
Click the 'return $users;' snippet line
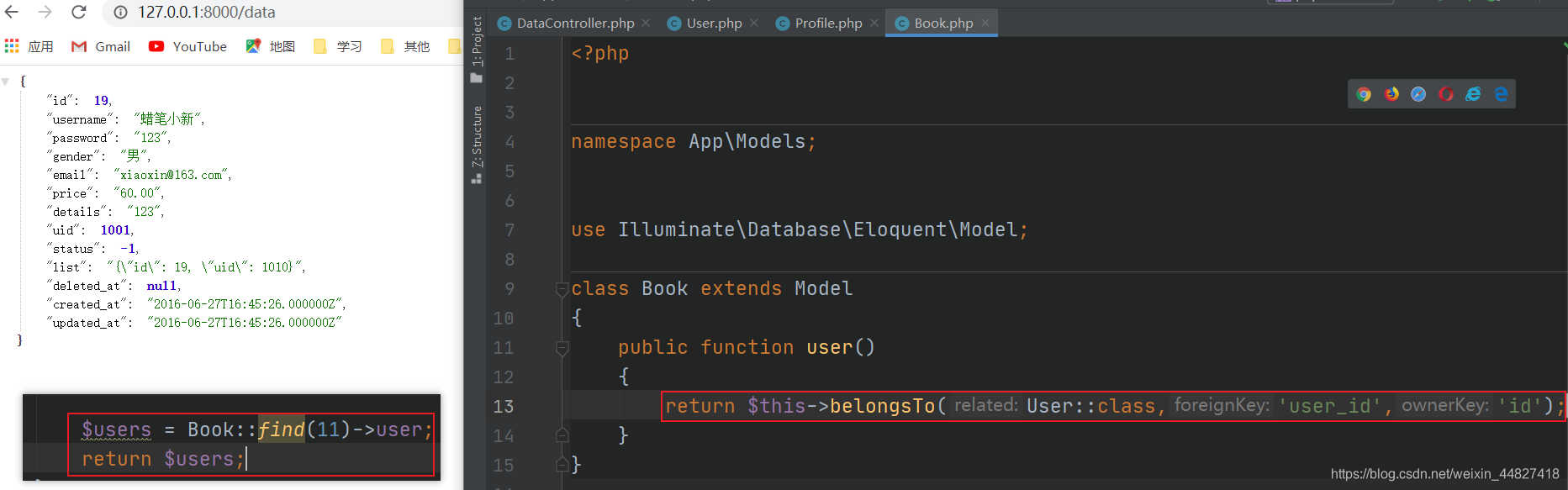162,459
